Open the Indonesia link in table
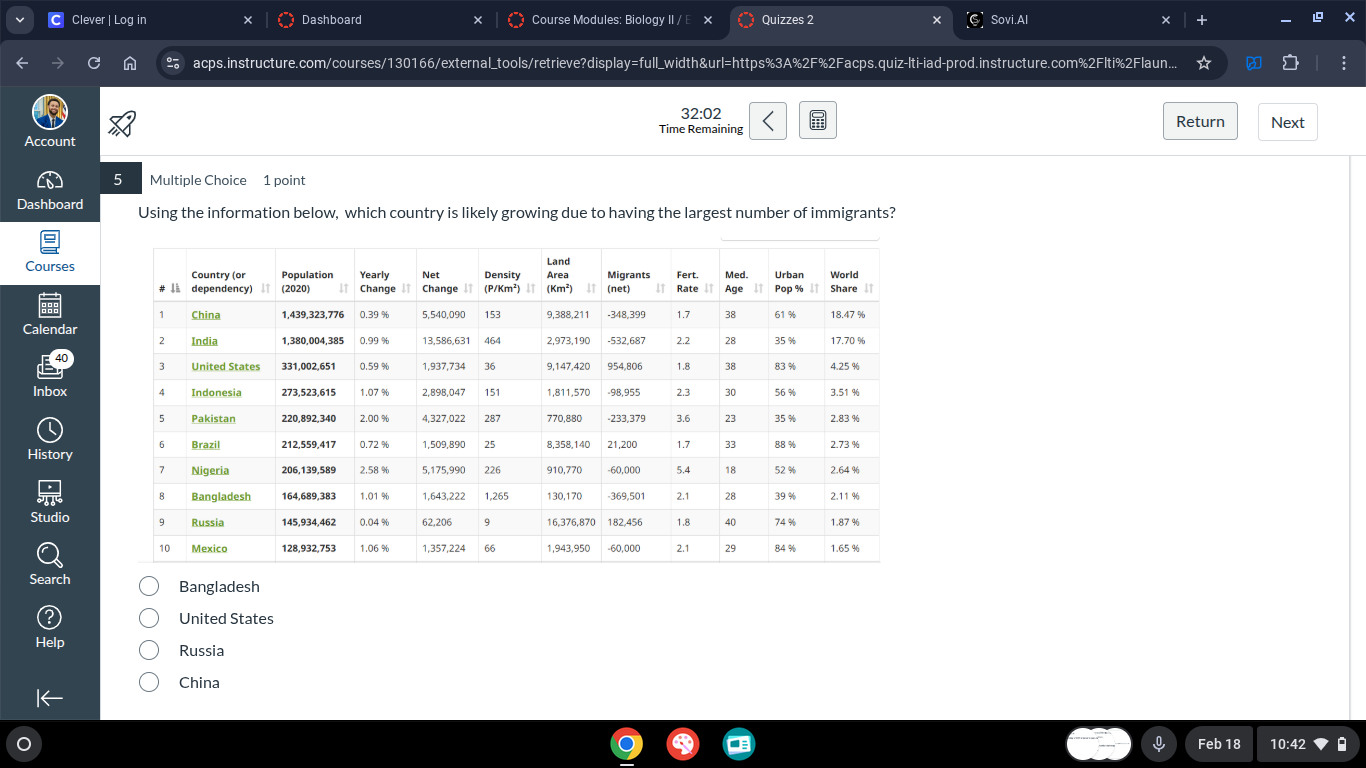The width and height of the screenshot is (1366, 768). (216, 393)
